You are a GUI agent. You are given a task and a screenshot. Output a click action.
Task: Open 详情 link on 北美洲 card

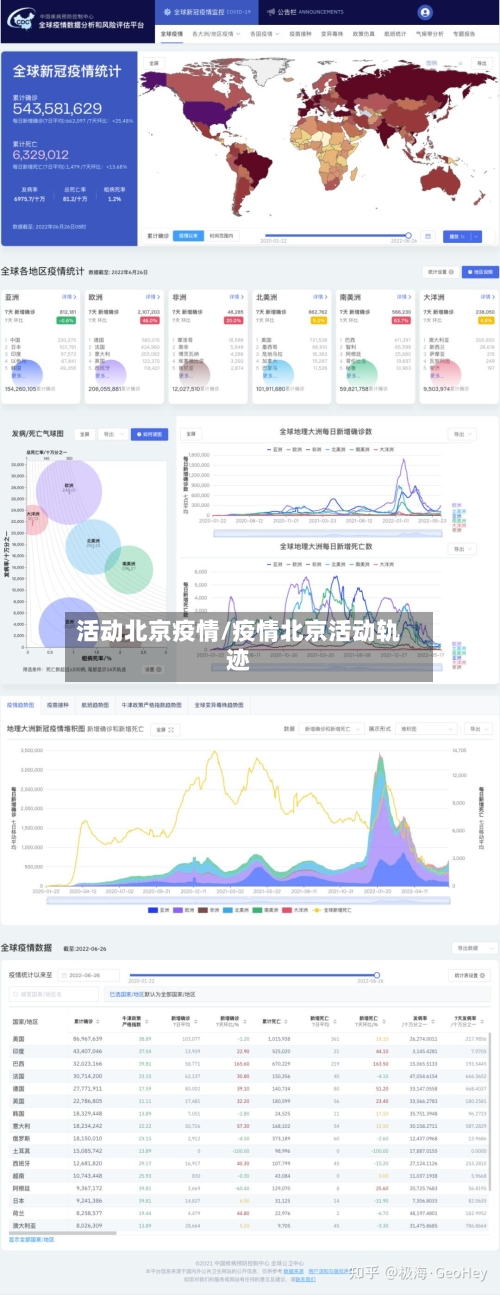click(319, 297)
